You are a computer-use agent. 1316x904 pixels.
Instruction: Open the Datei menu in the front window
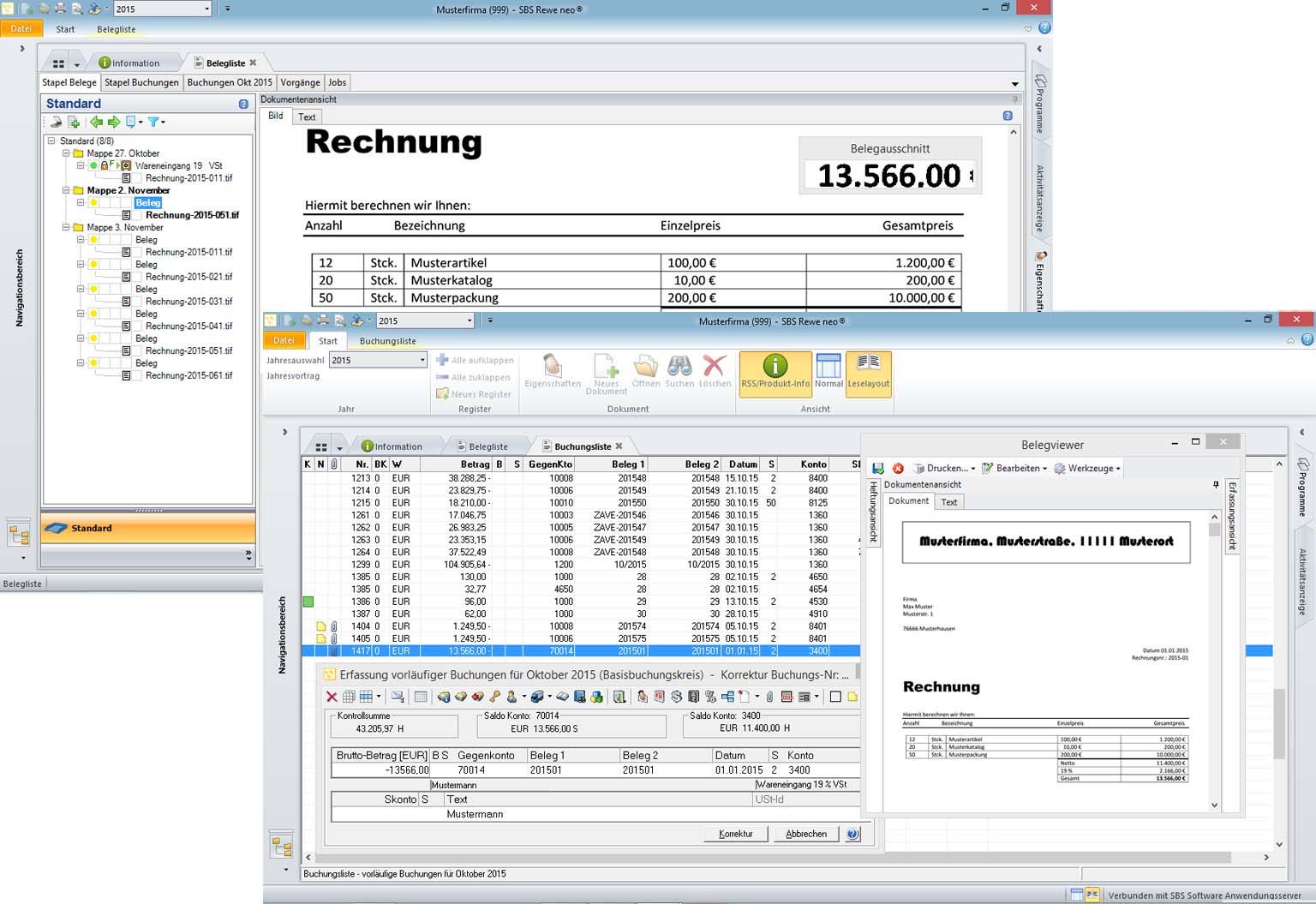pos(284,340)
